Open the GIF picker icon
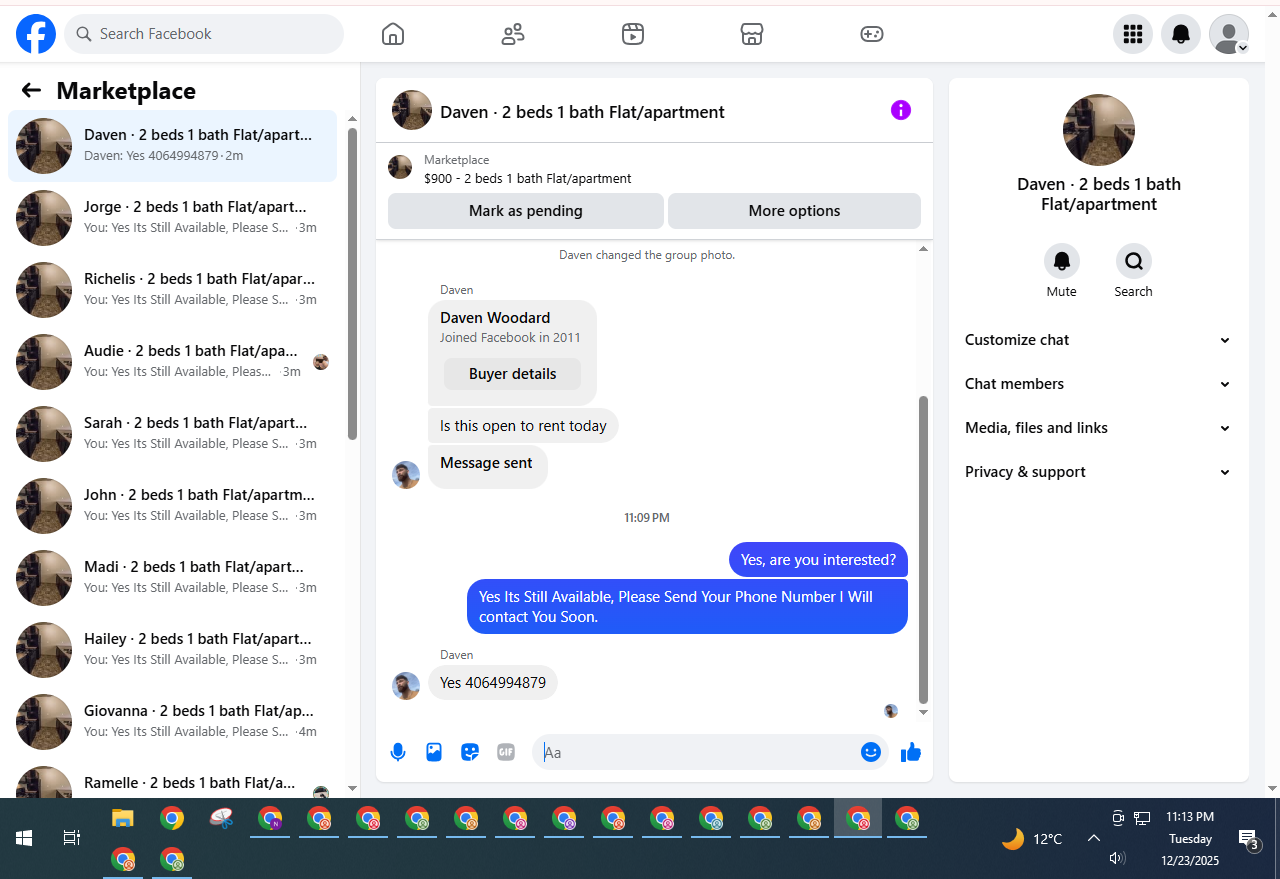The height and width of the screenshot is (879, 1280). (x=506, y=752)
